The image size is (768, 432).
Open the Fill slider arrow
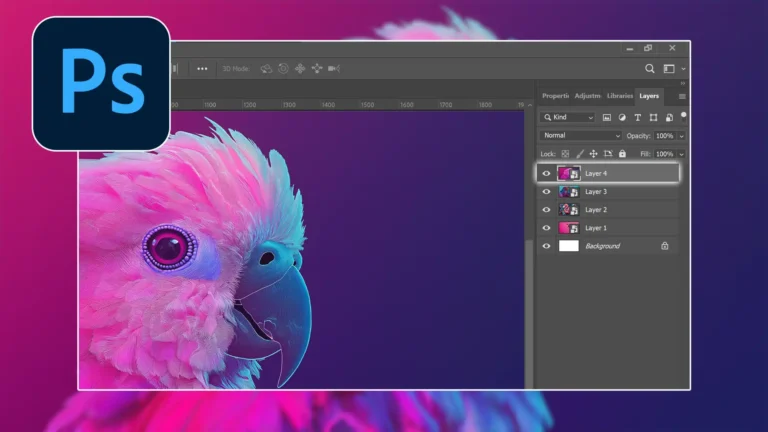tap(681, 154)
